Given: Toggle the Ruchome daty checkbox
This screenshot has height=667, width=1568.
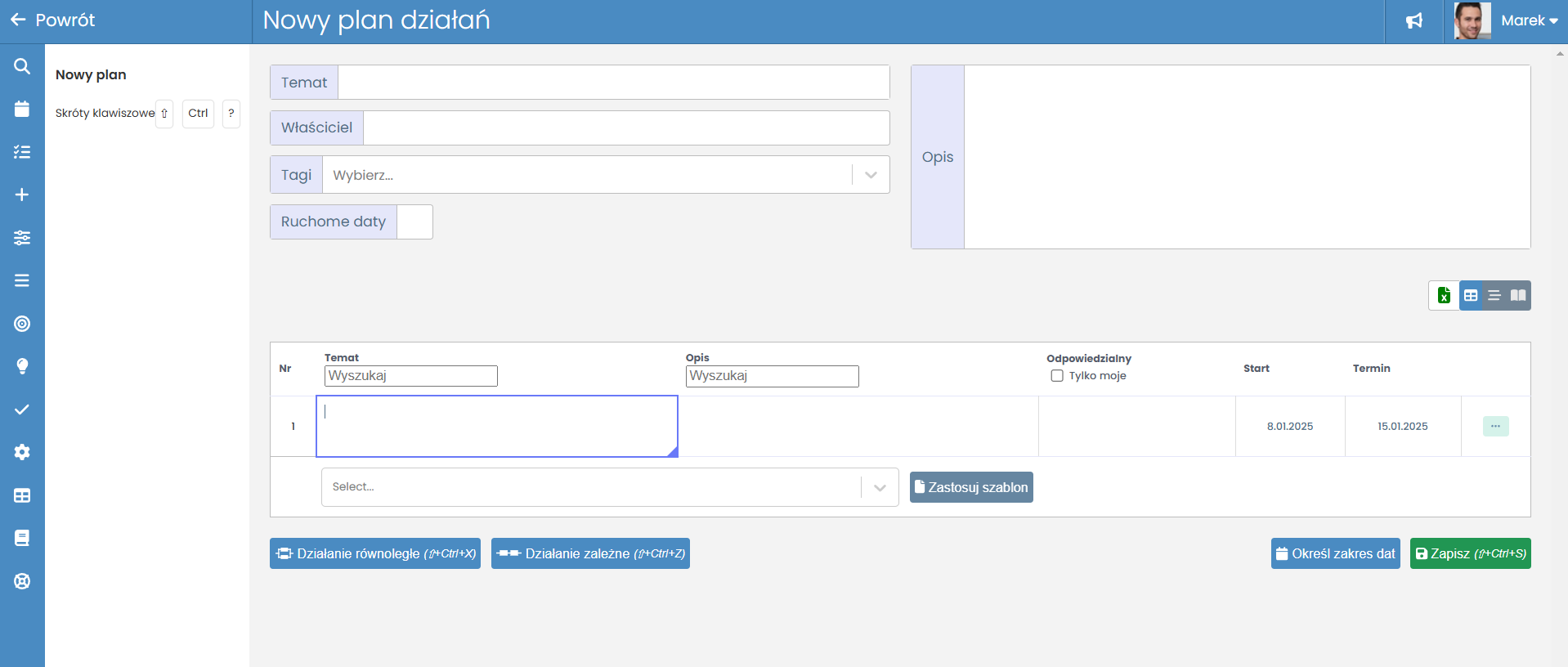Looking at the screenshot, I should 414,222.
